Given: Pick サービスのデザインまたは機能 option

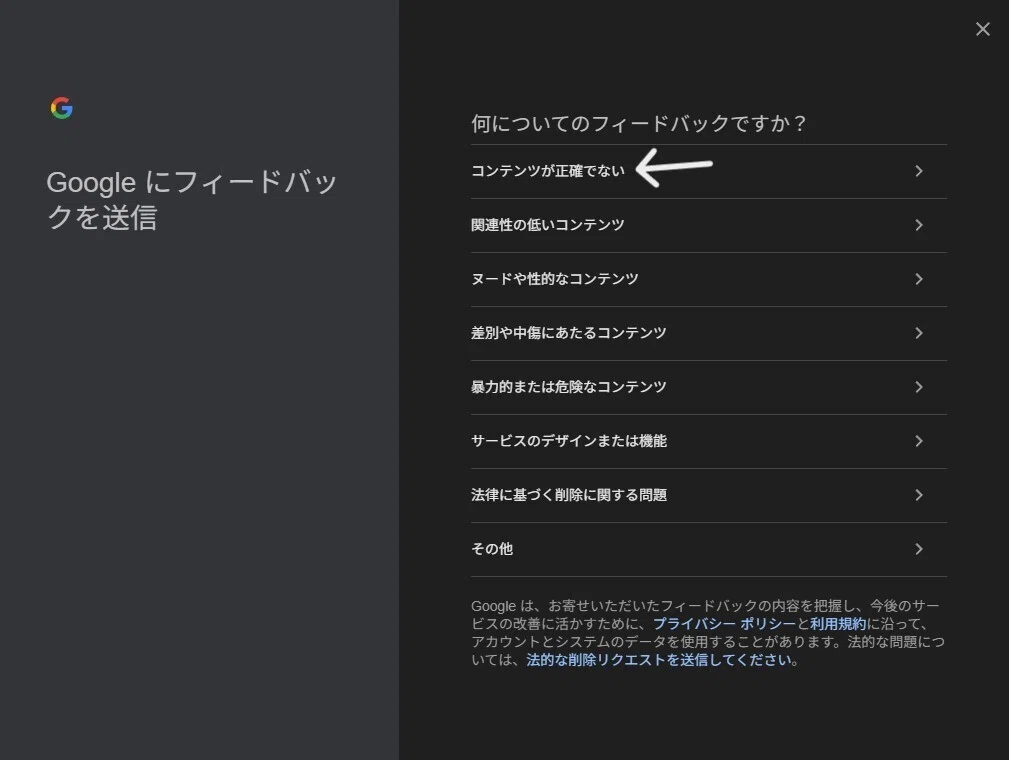Looking at the screenshot, I should 708,441.
